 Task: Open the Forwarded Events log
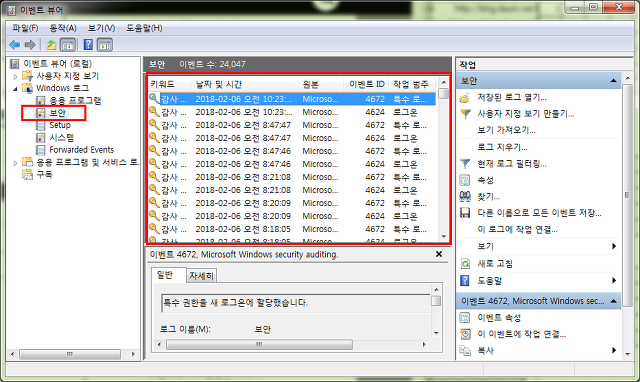point(81,150)
